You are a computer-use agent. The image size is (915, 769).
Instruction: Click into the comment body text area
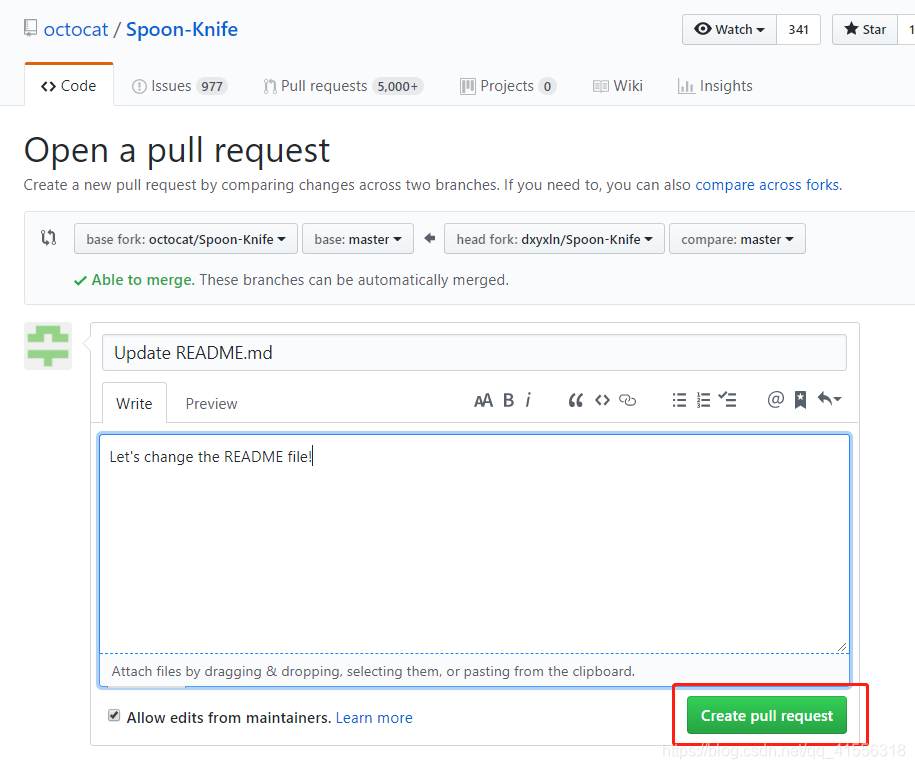click(x=474, y=543)
